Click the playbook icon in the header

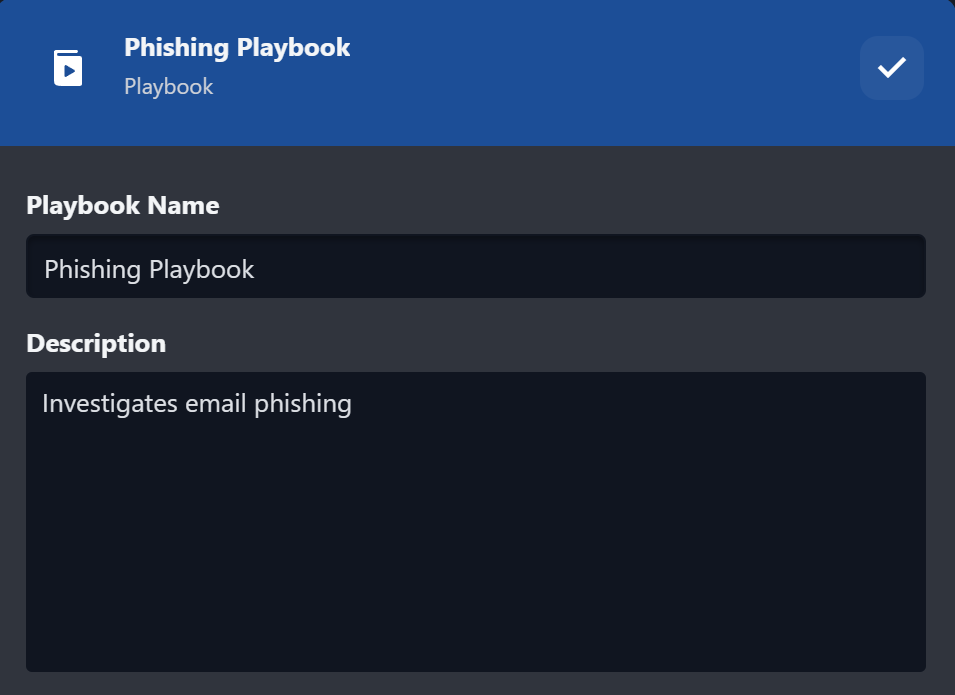tap(68, 67)
